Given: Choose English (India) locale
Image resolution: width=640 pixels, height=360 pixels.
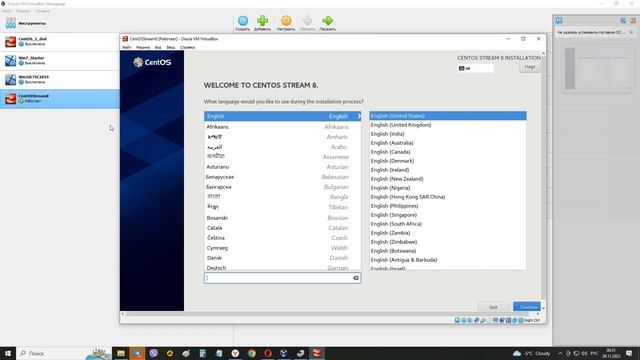Looking at the screenshot, I should click(x=448, y=134).
